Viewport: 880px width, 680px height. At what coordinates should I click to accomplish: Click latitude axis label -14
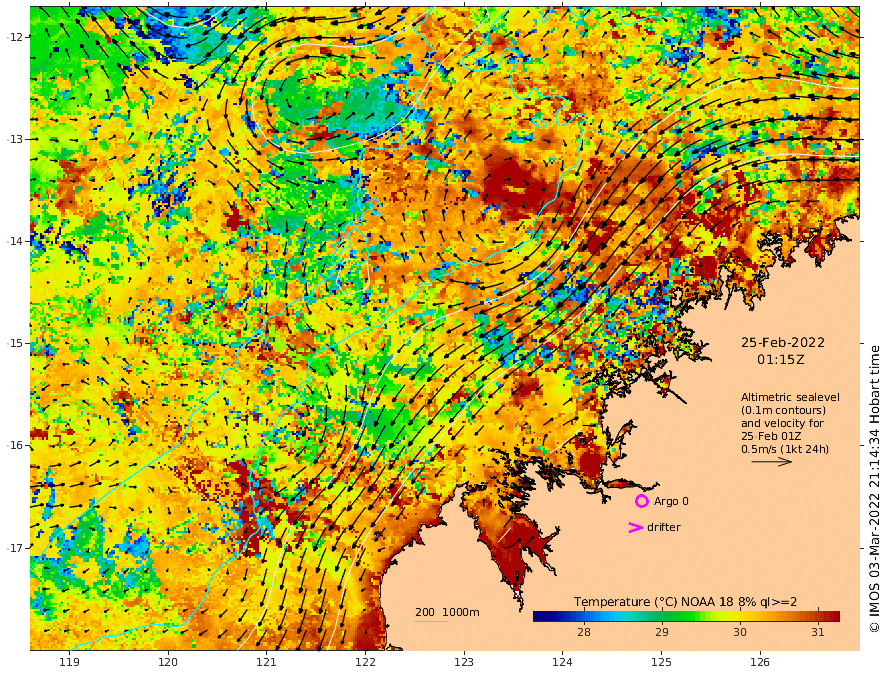coord(15,241)
